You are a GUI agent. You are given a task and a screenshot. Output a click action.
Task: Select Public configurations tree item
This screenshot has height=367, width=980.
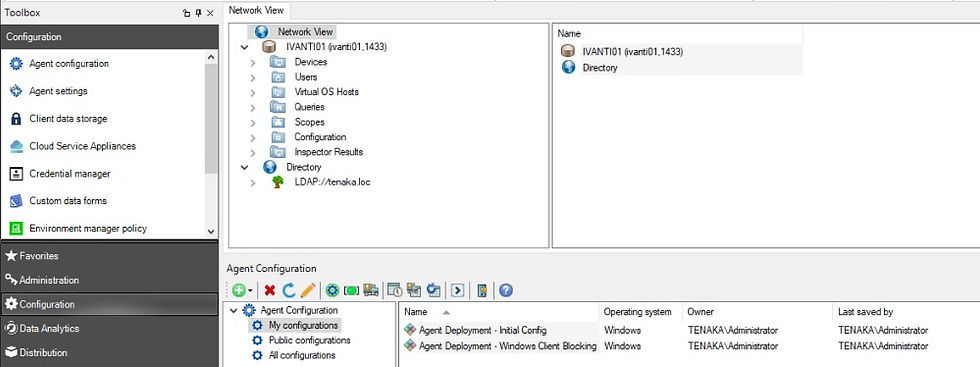(x=309, y=340)
